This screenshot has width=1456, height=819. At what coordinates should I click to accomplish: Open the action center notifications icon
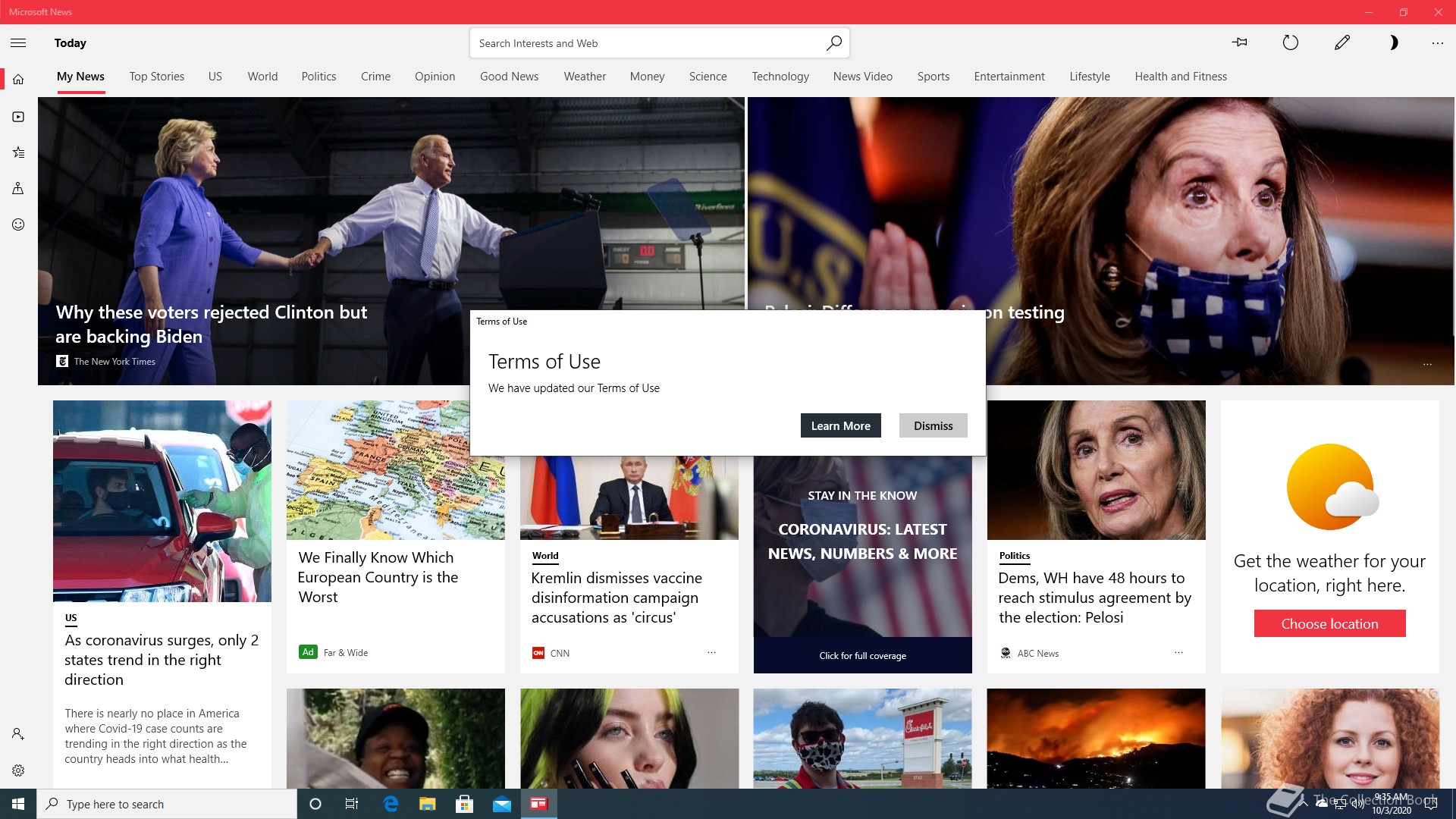coord(1431,804)
